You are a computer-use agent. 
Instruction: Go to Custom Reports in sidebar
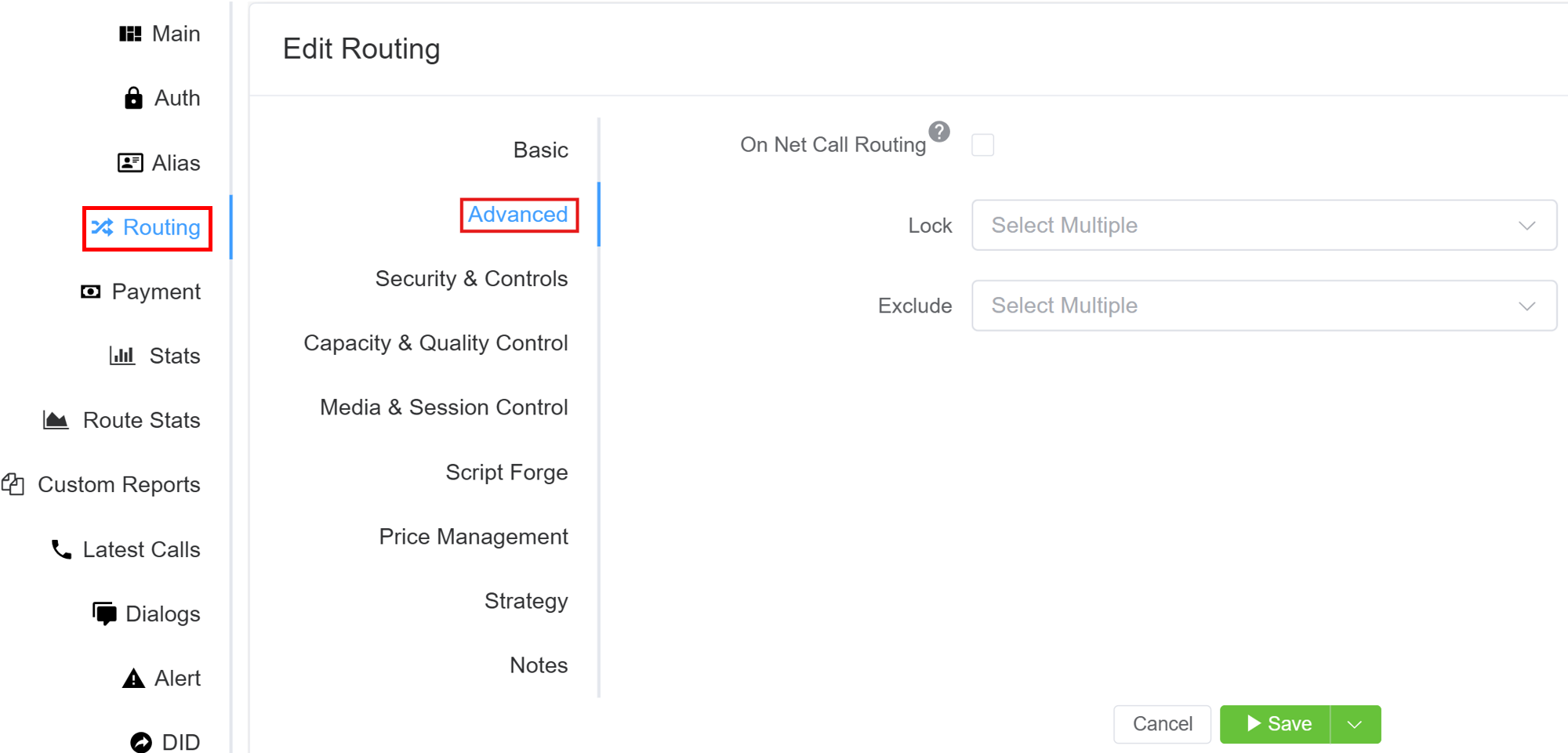pyautogui.click(x=118, y=485)
